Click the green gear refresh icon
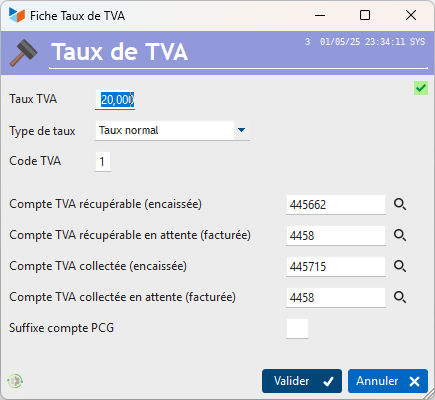 (15, 381)
